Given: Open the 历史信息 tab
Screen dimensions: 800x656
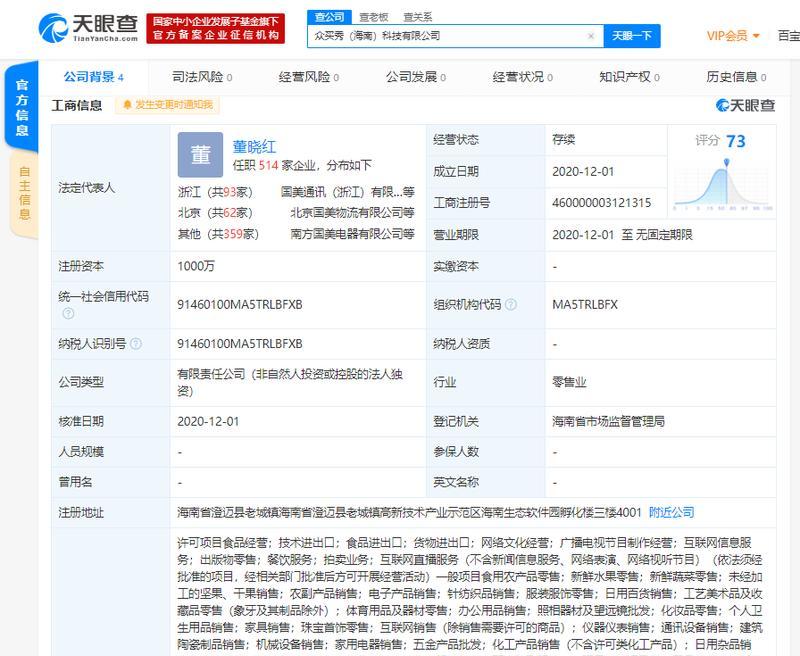Looking at the screenshot, I should tap(736, 77).
